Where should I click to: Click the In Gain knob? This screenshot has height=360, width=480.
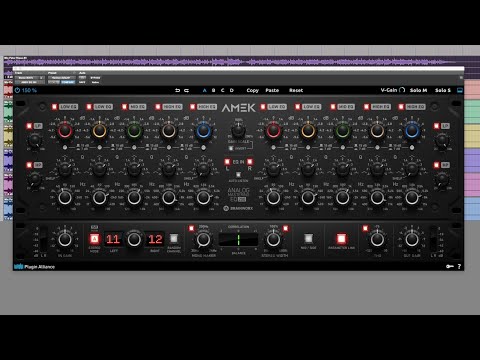coord(65,239)
